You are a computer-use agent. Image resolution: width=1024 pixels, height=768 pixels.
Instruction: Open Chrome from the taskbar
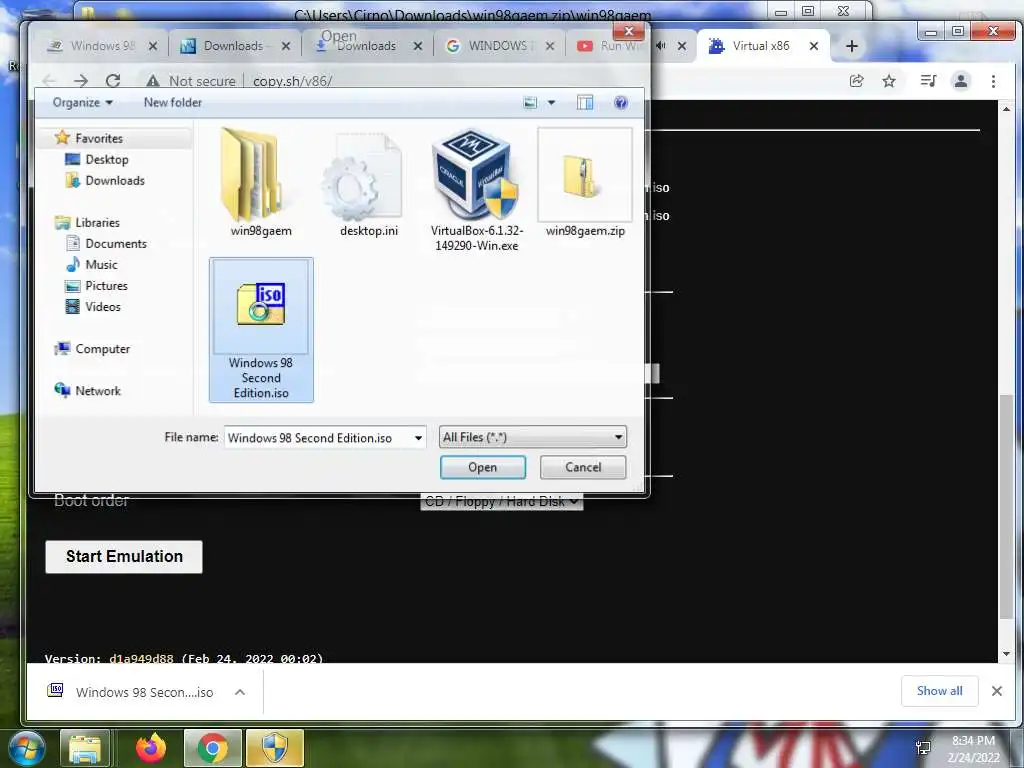[x=213, y=749]
